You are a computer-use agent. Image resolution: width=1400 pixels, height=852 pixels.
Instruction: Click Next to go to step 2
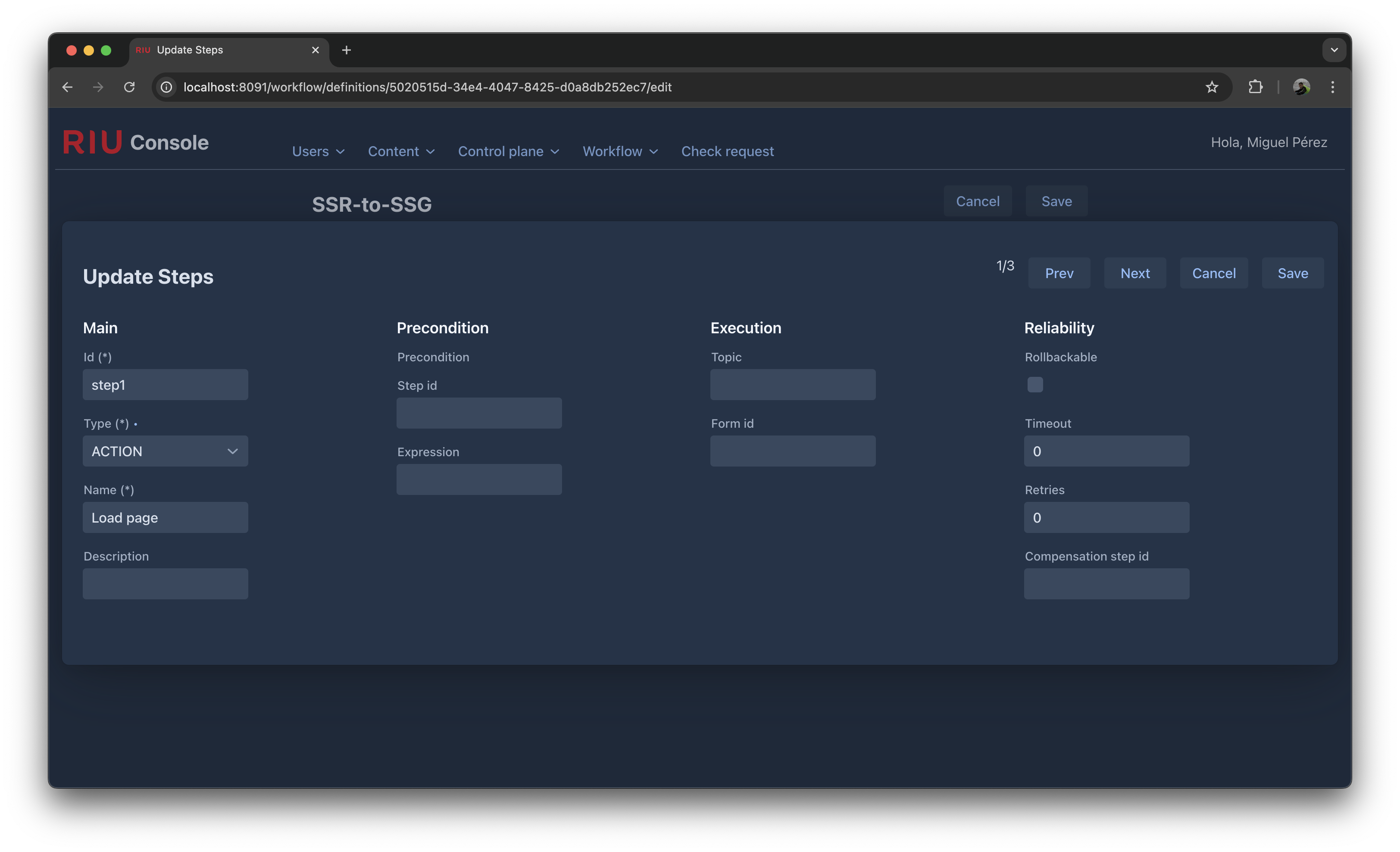[x=1134, y=273]
